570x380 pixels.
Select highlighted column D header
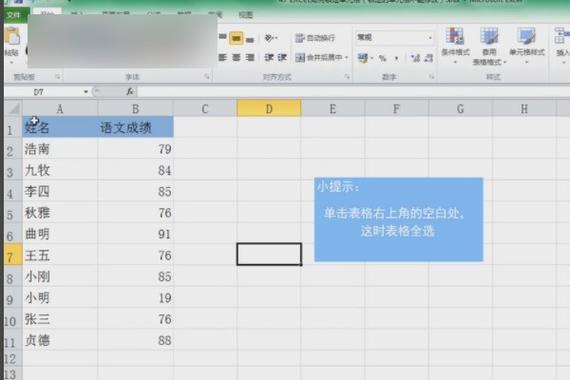pos(269,108)
